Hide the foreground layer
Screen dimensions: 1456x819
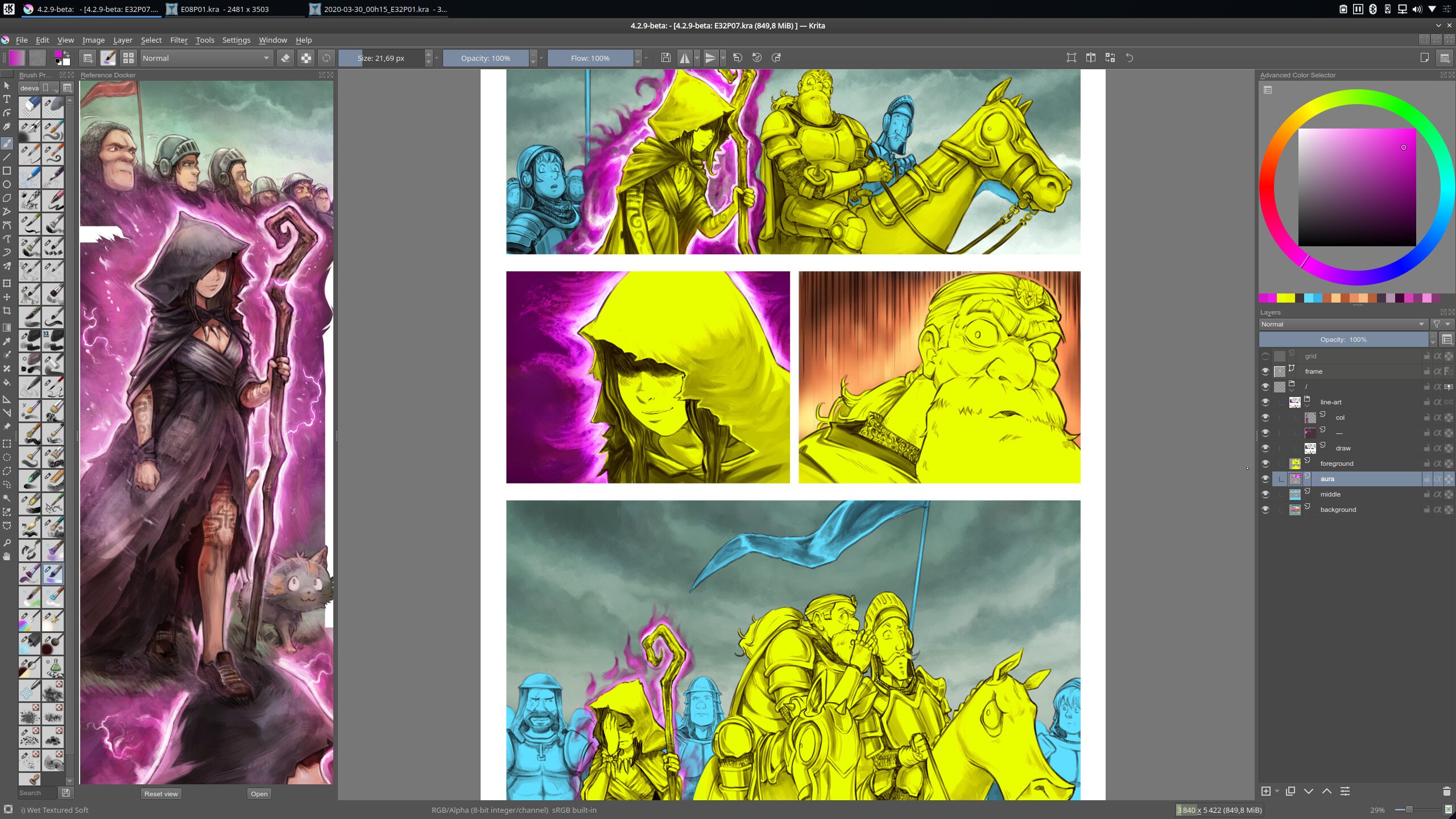[x=1265, y=464]
